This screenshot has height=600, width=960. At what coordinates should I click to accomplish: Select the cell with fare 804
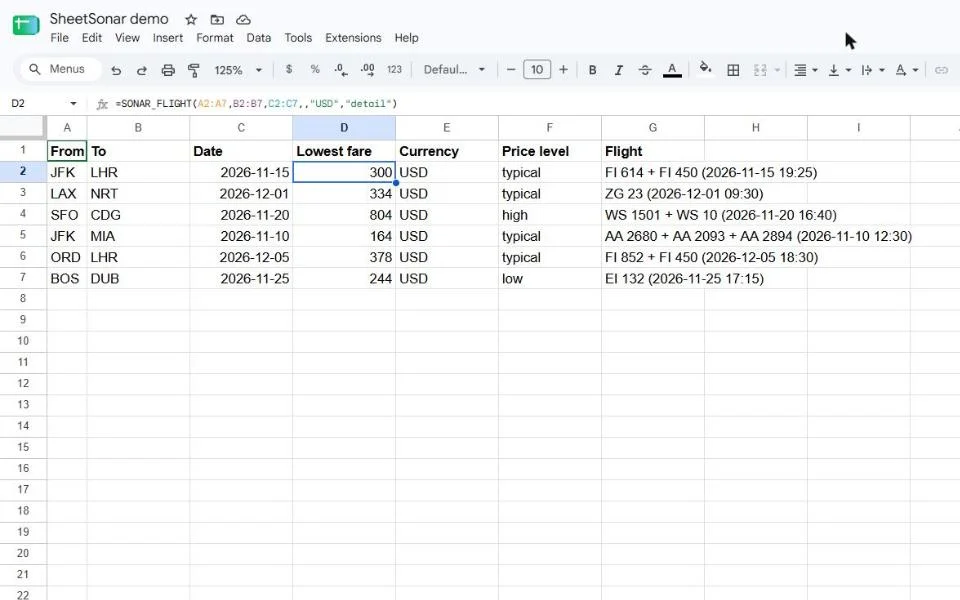(x=344, y=215)
